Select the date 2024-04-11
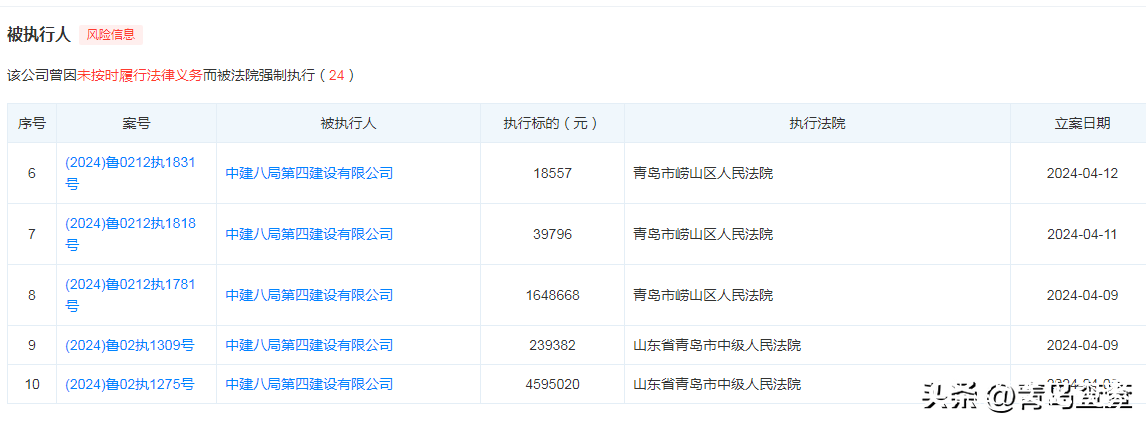The image size is (1146, 424). (x=1082, y=235)
